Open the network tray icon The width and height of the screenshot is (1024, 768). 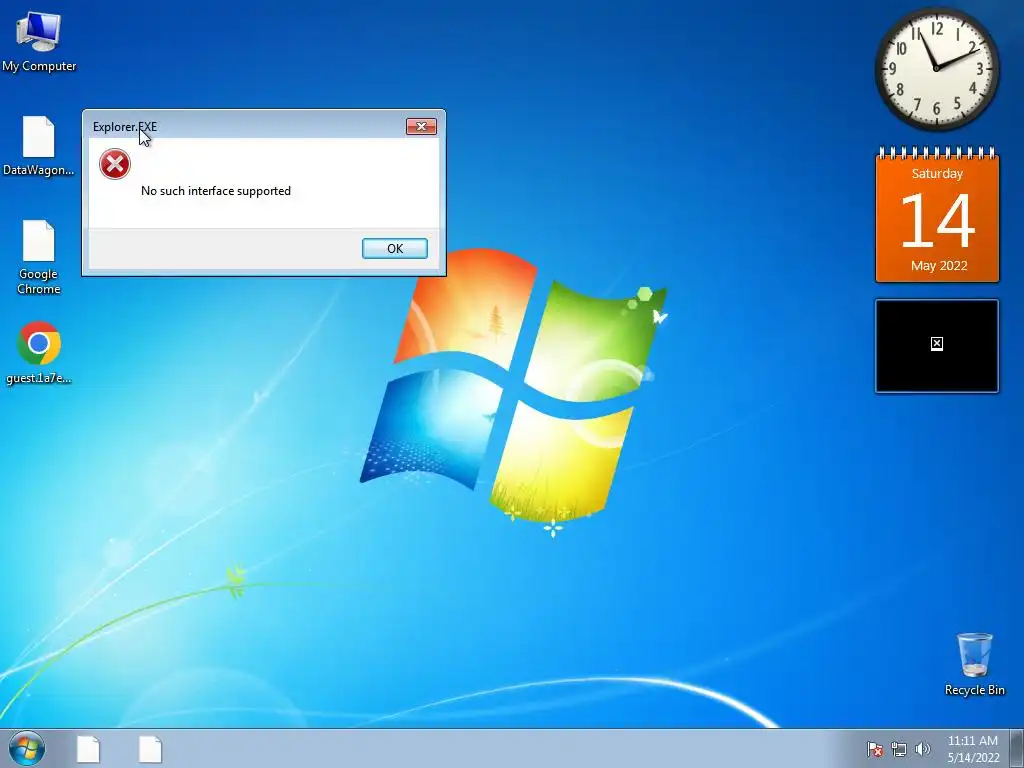(899, 749)
